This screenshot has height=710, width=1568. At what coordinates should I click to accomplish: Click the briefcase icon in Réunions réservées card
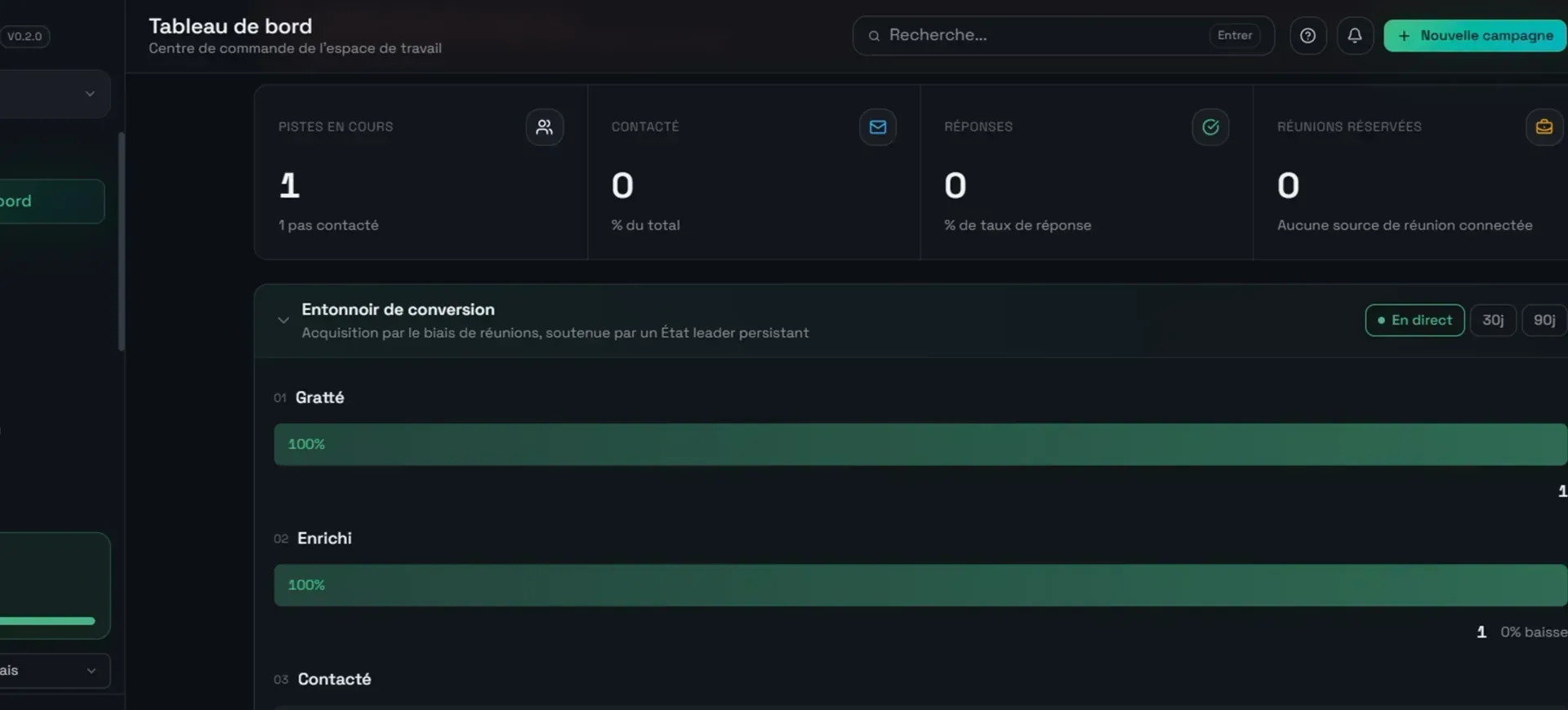tap(1543, 127)
